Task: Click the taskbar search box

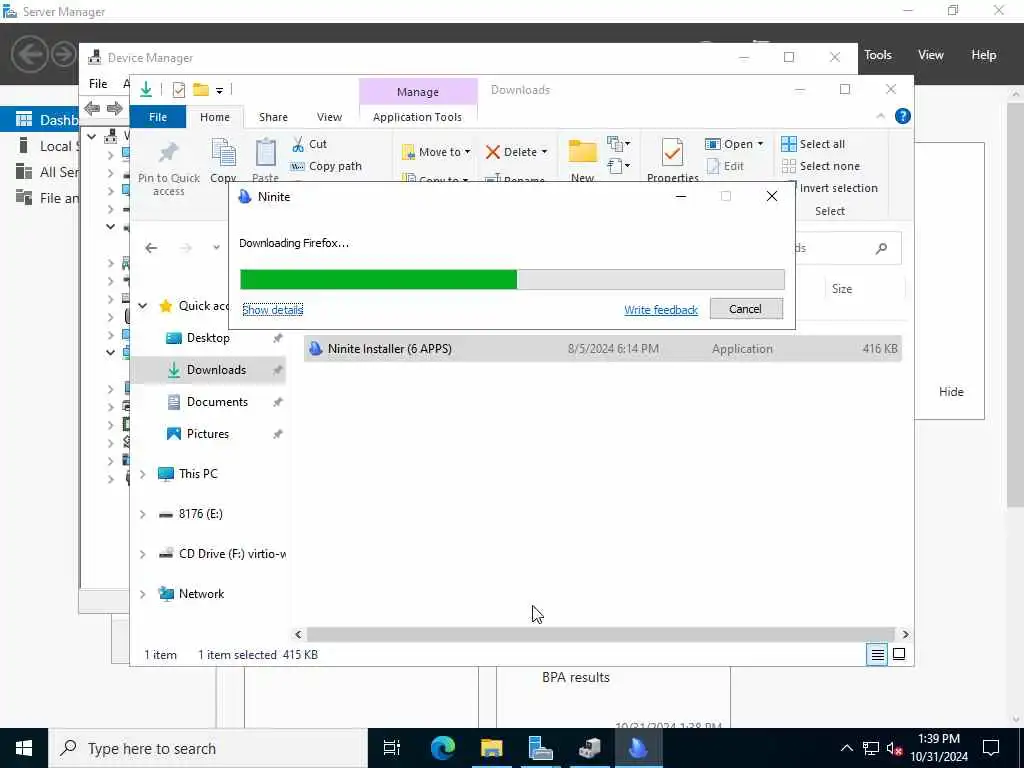Action: pos(208,748)
